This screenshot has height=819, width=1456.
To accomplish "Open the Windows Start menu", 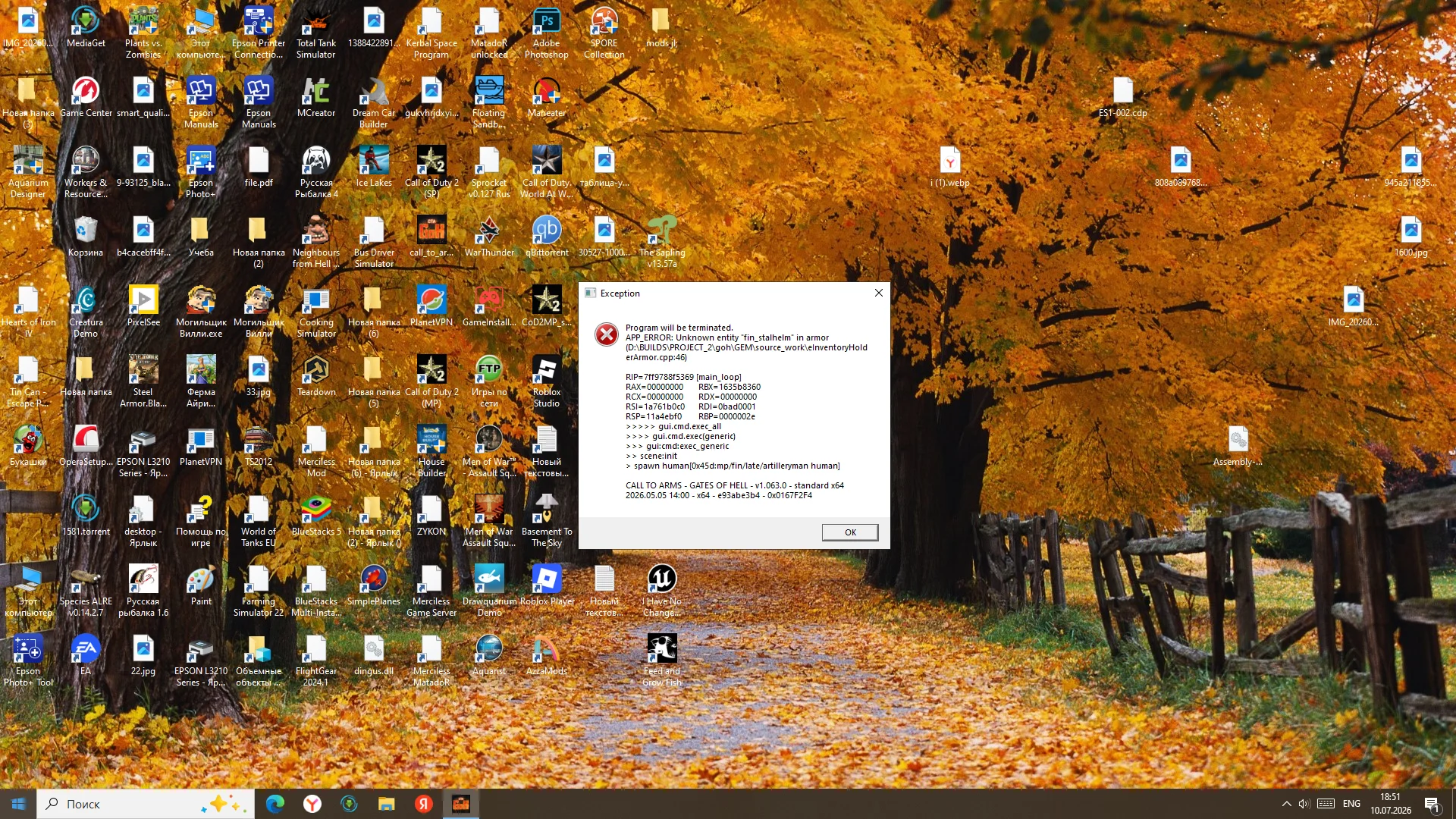I will 18,804.
